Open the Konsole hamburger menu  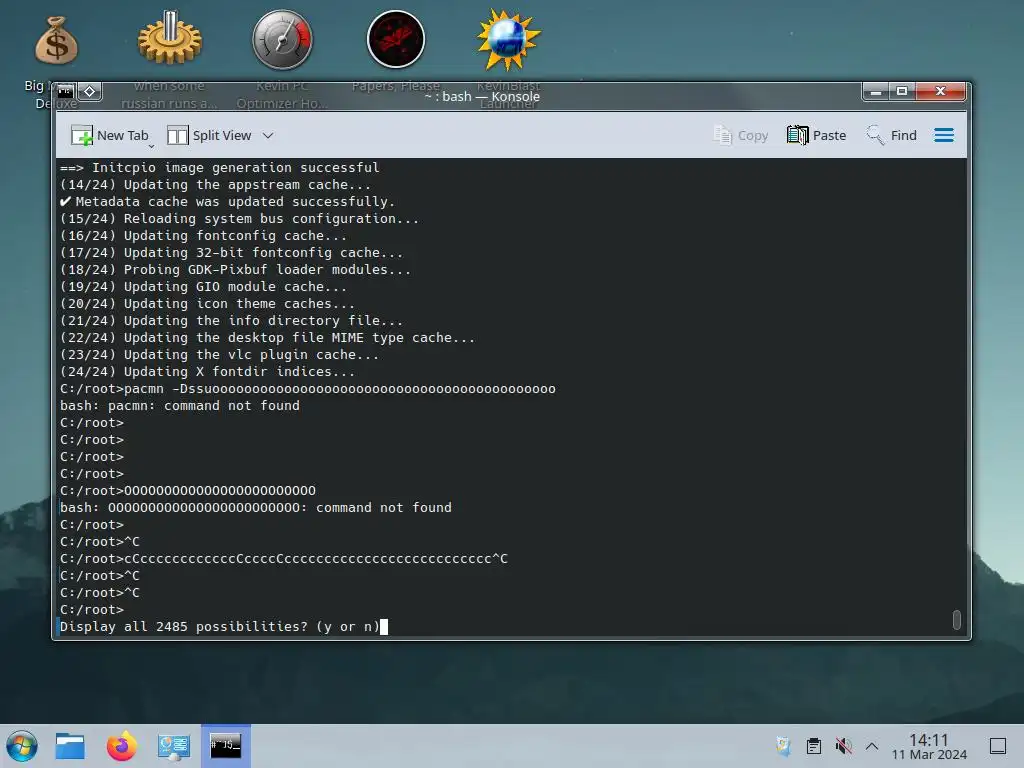tap(944, 135)
